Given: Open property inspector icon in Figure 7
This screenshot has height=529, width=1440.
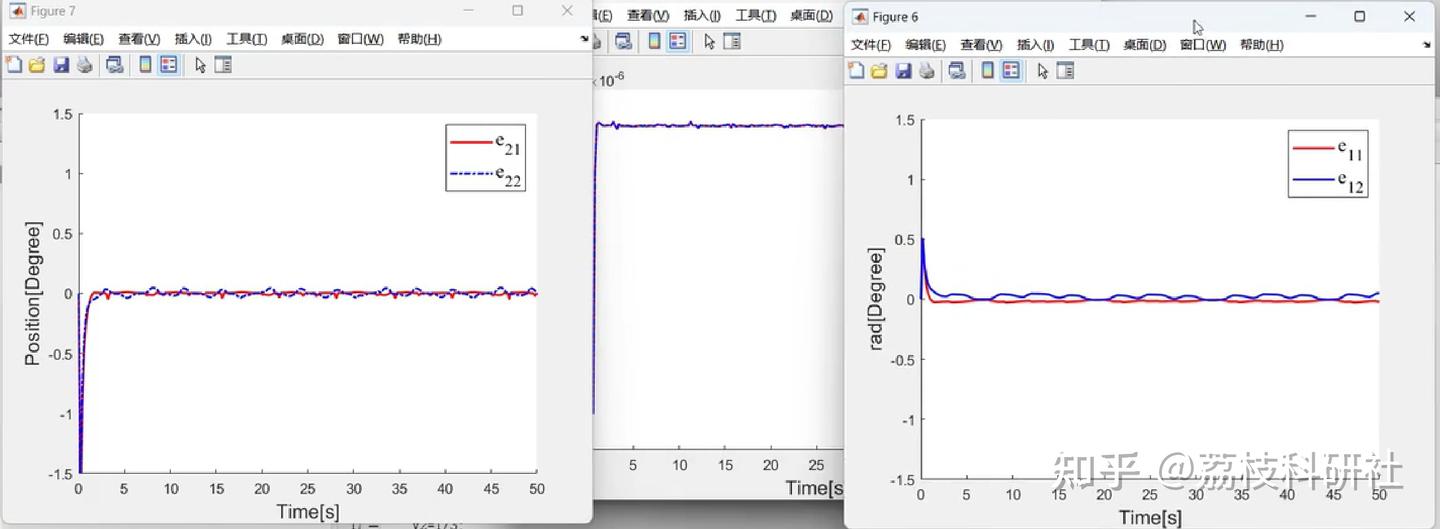Looking at the screenshot, I should (x=223, y=65).
